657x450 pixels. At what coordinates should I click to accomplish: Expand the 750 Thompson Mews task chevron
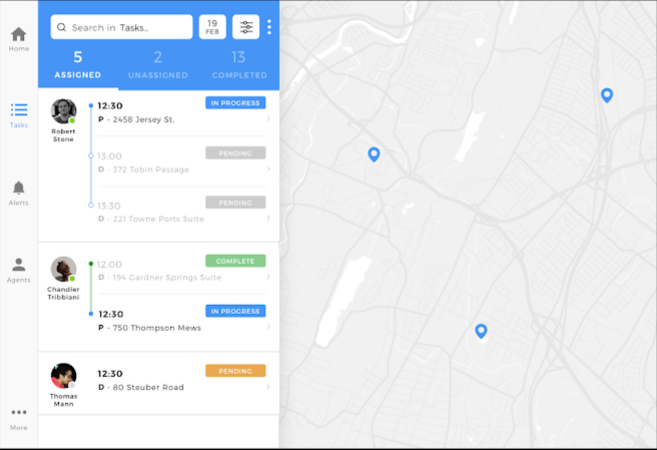coord(268,327)
